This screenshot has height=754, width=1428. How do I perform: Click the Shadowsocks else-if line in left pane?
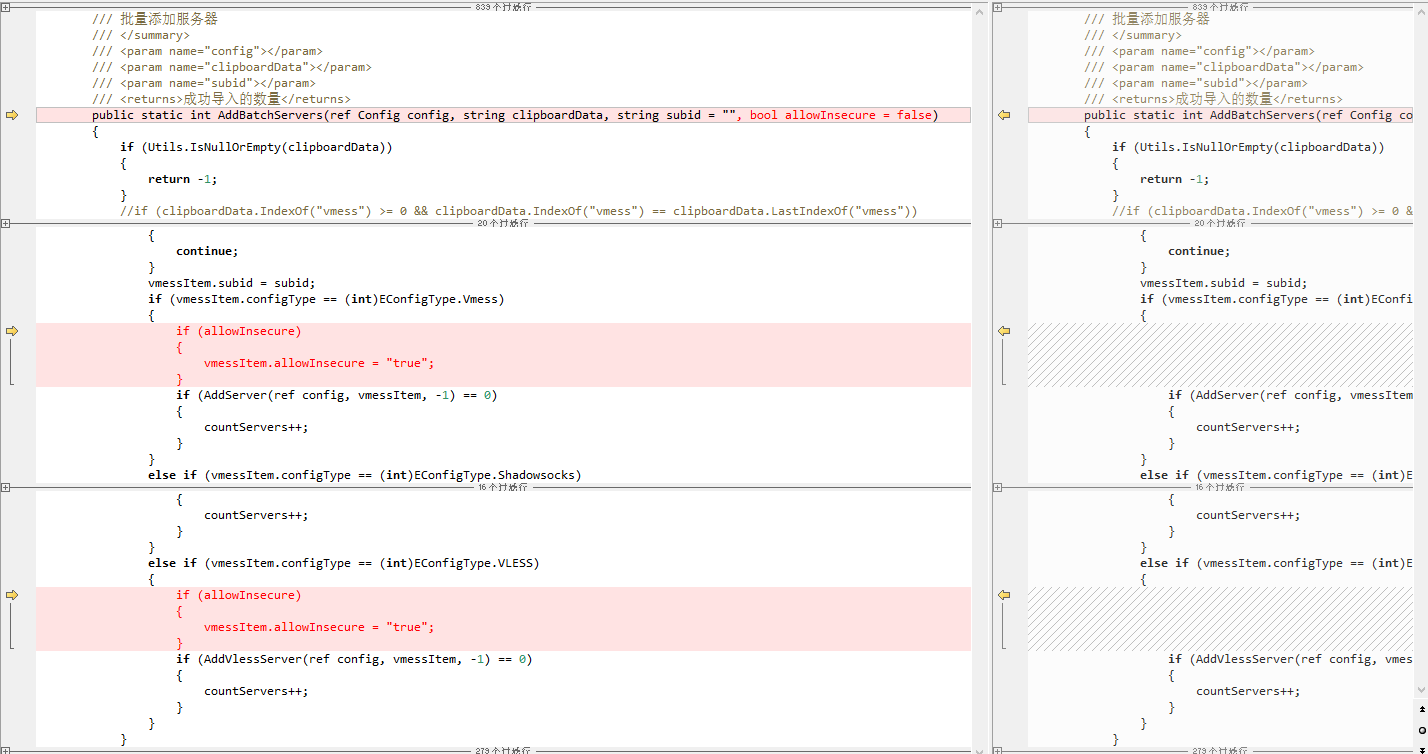(364, 475)
